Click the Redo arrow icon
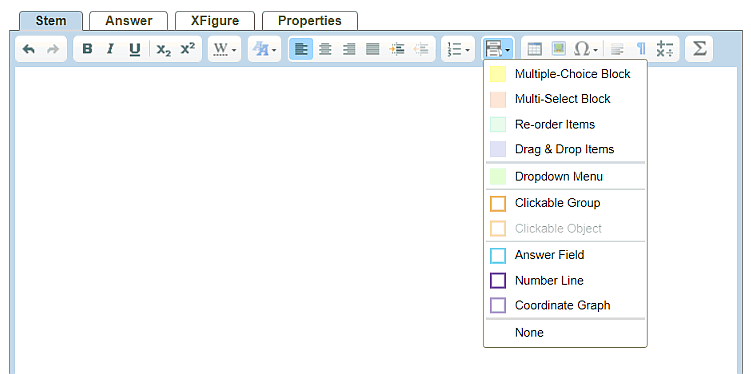751x374 pixels. click(53, 49)
